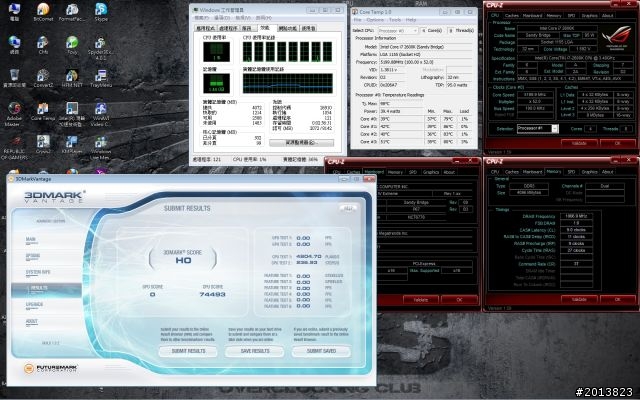
Task: Click OK in CPU-Z Memory window
Action: [618, 299]
